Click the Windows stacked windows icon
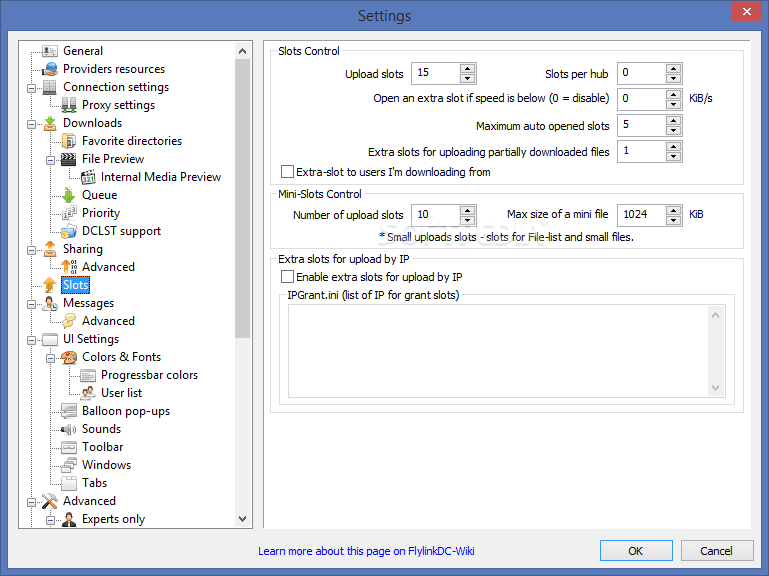This screenshot has height=576, width=769. [69, 465]
